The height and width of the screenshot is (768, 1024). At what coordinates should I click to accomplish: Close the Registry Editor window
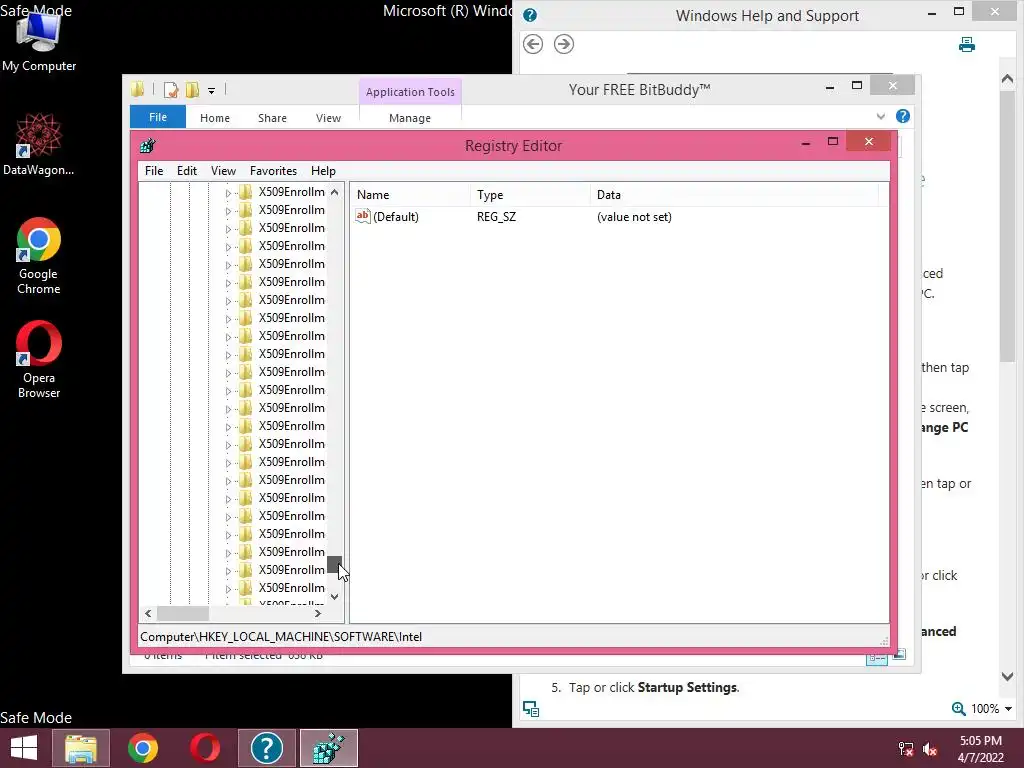pos(869,141)
